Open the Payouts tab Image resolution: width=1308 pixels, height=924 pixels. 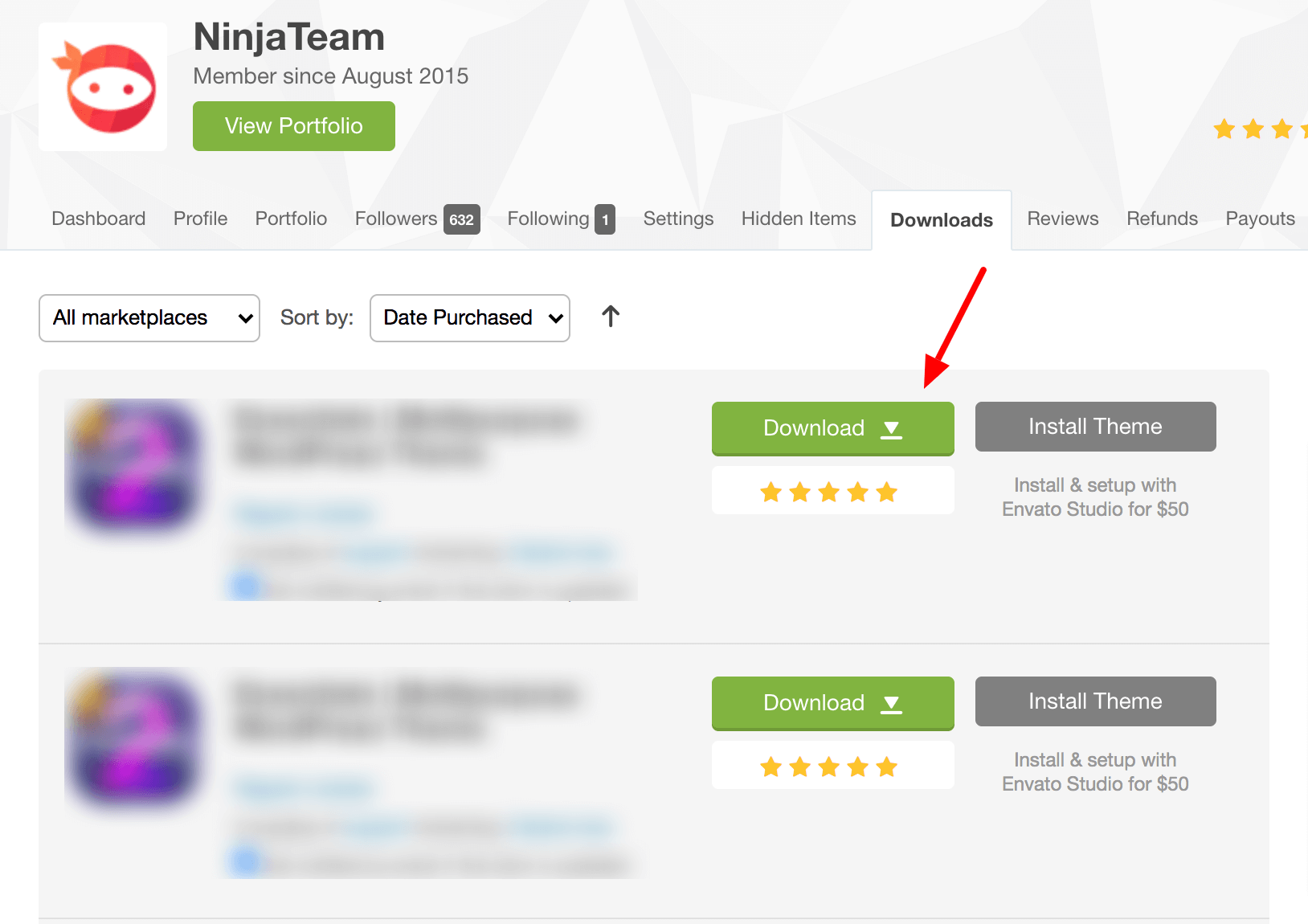tap(1260, 219)
